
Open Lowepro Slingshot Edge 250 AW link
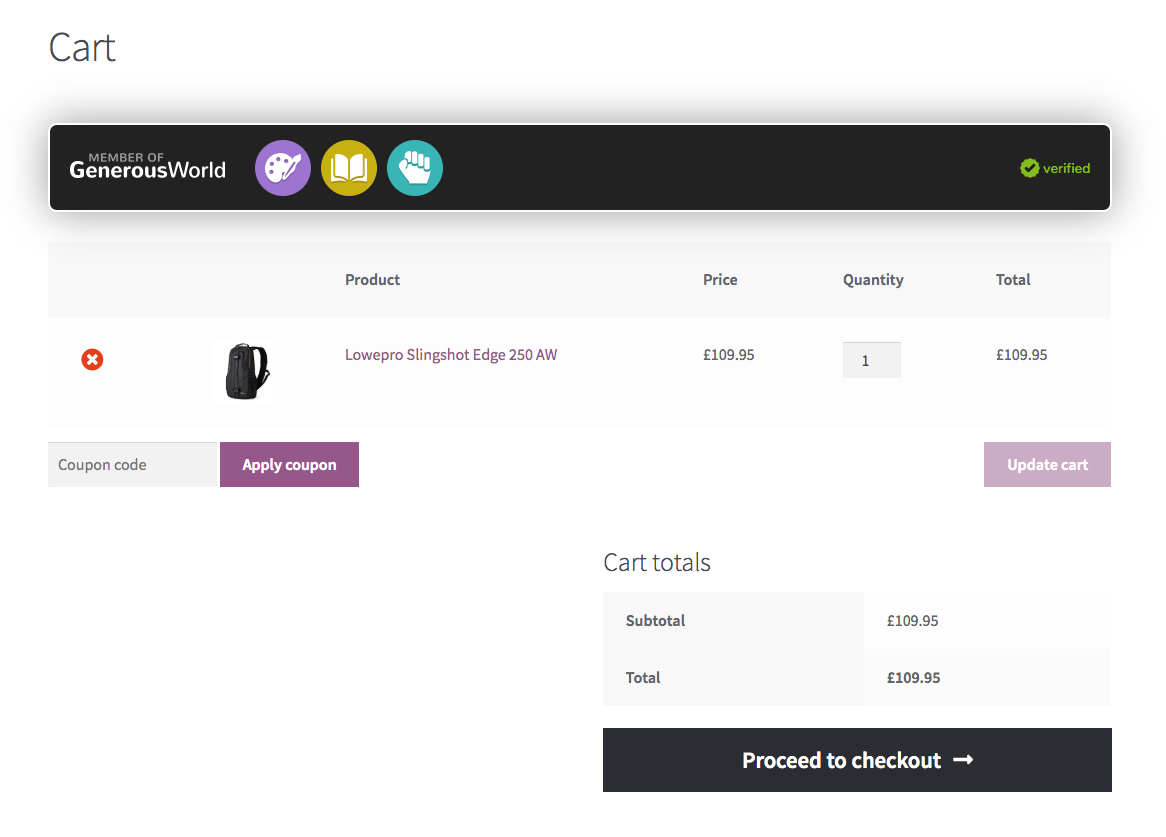click(451, 355)
